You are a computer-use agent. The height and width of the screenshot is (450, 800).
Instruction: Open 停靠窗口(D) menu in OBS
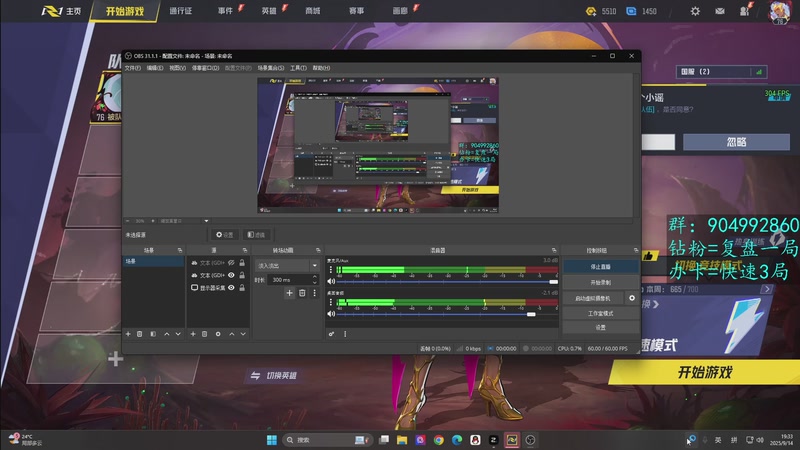click(x=205, y=68)
